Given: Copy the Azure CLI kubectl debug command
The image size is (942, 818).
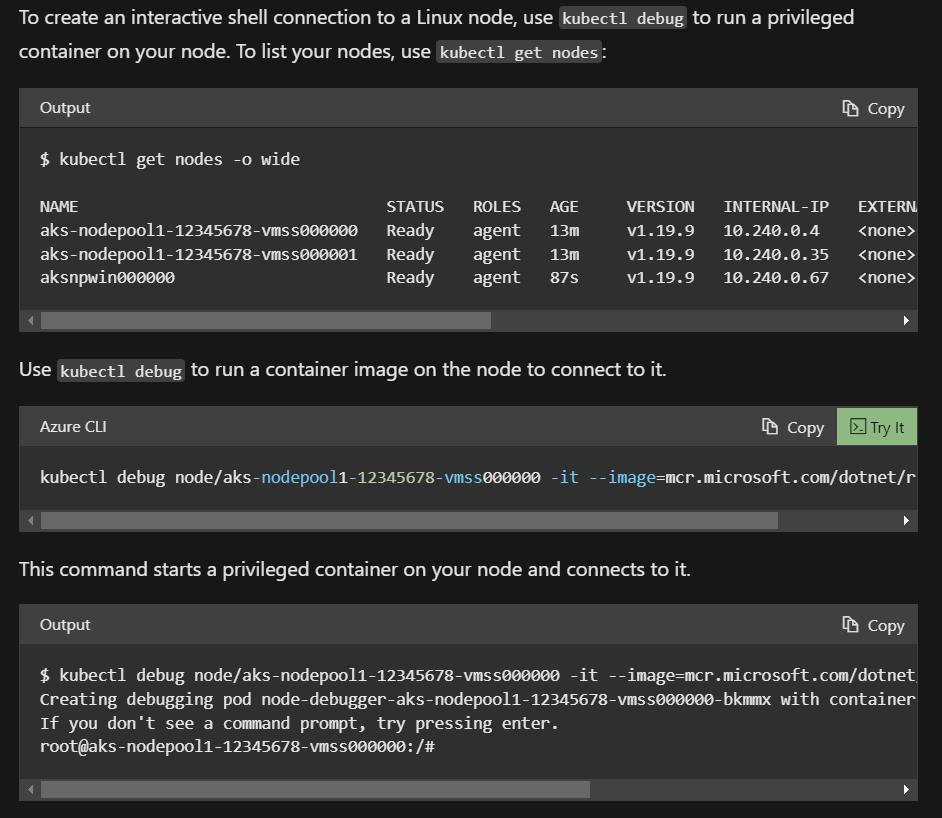Looking at the screenshot, I should (793, 427).
